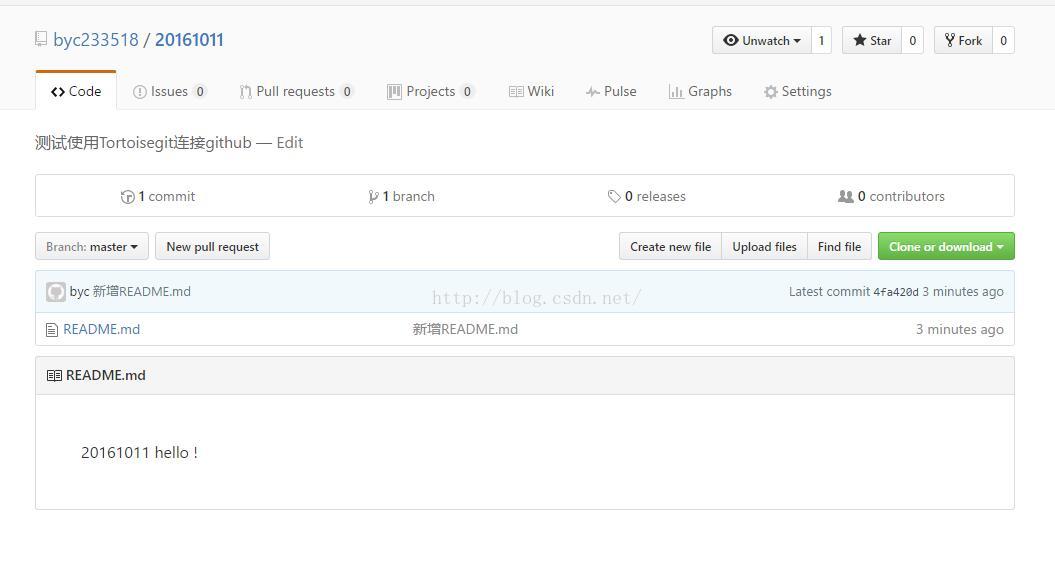Click the watchers count 1

coord(821,40)
